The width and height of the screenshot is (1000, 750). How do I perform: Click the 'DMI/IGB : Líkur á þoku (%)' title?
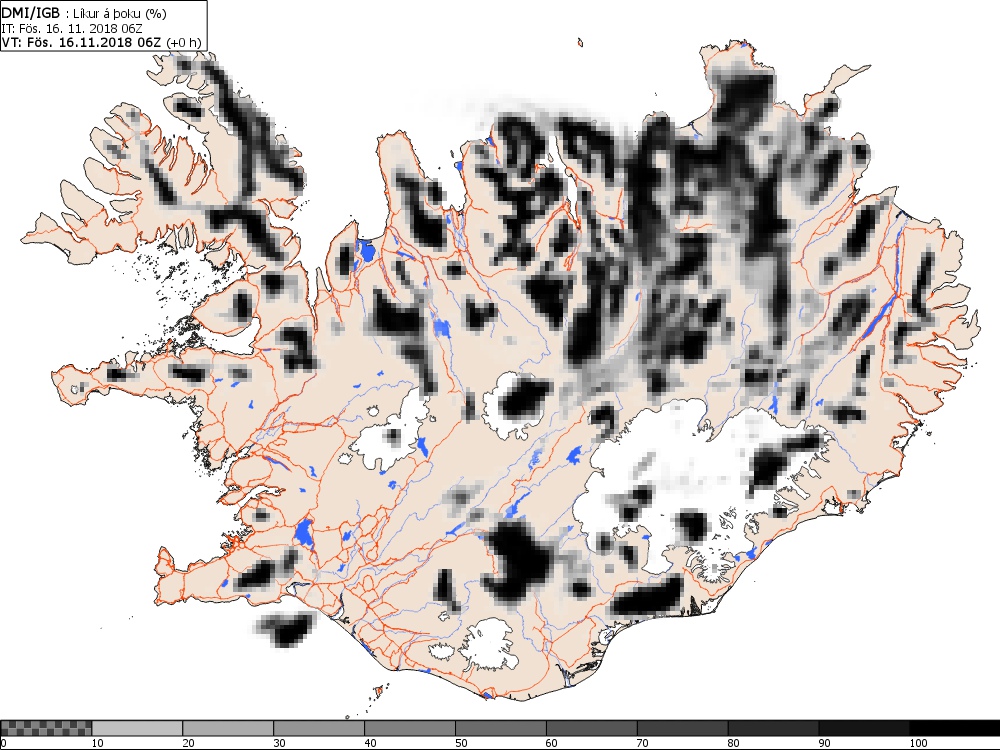[84, 14]
